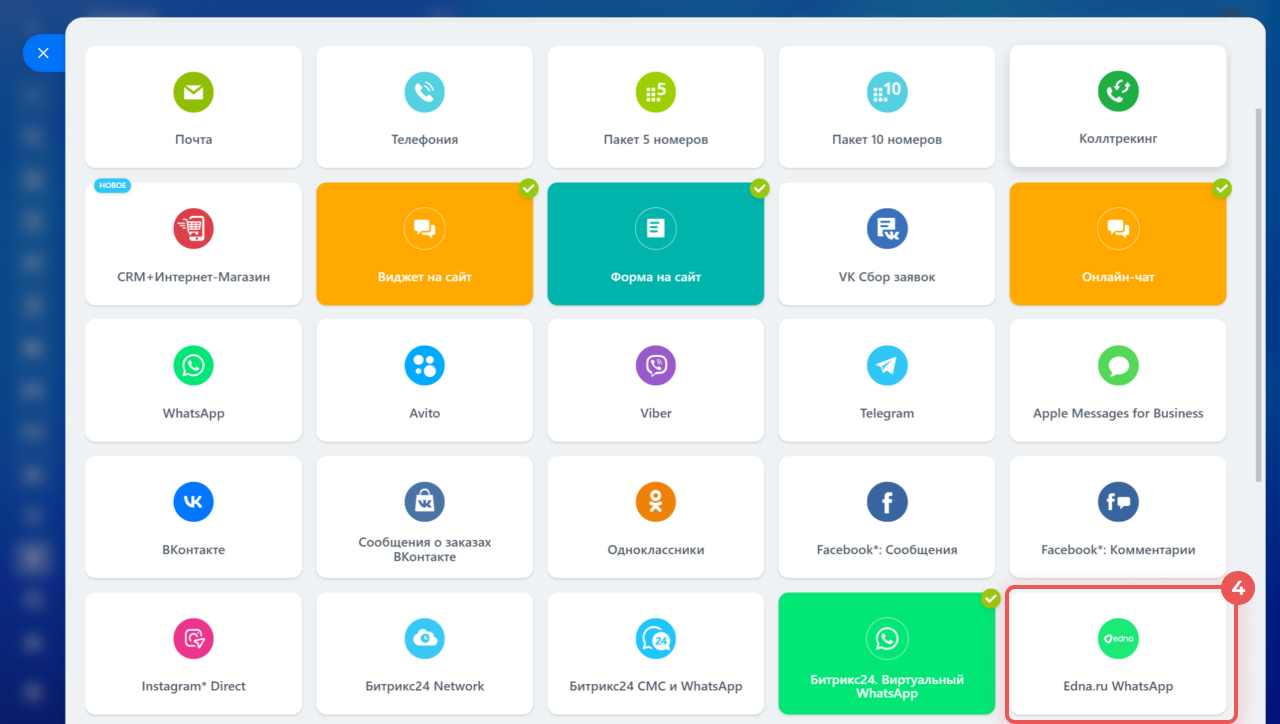Click the pink Instagram Direct icon

click(x=193, y=639)
